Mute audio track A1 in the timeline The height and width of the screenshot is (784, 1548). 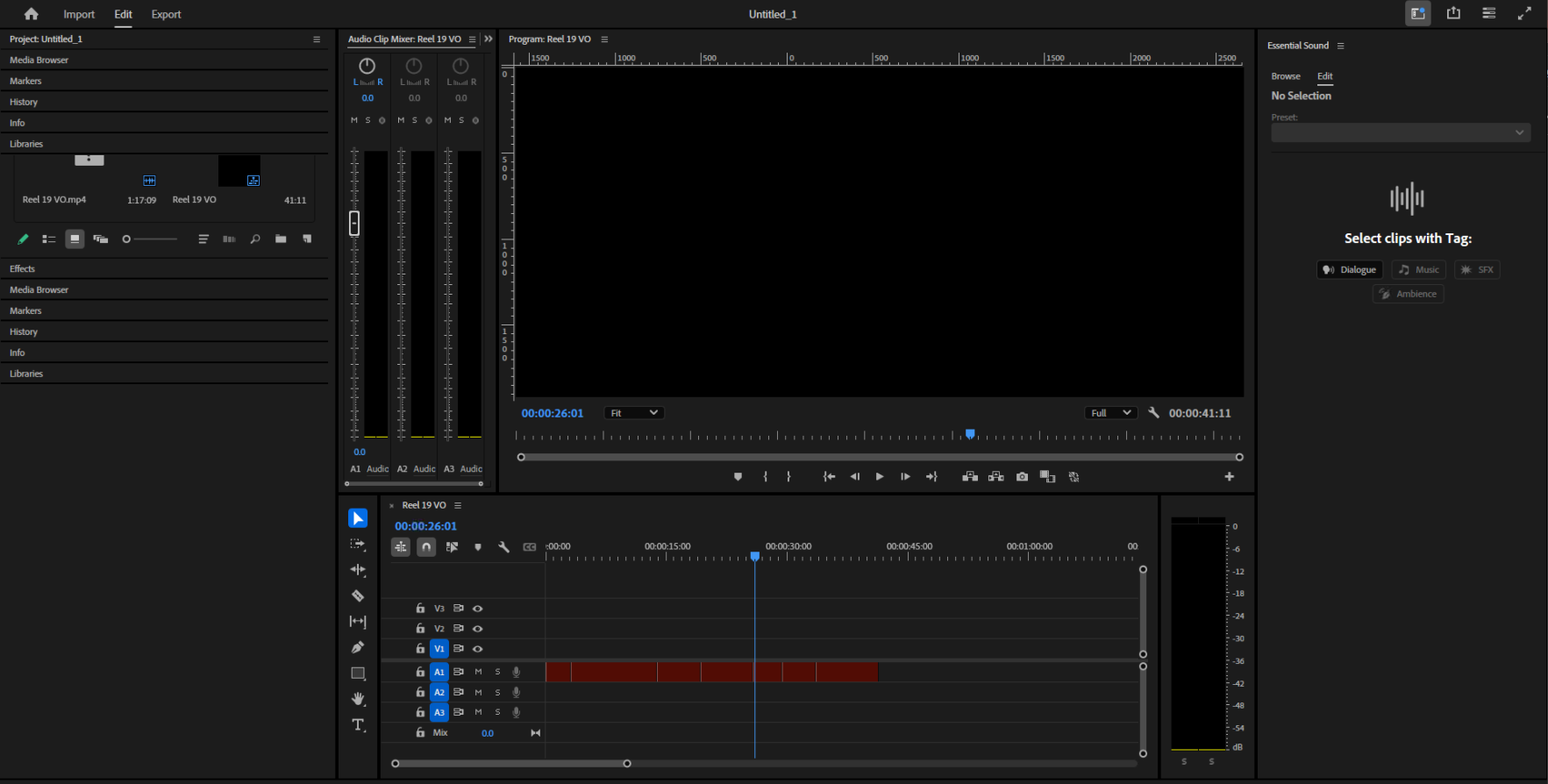[x=478, y=672]
